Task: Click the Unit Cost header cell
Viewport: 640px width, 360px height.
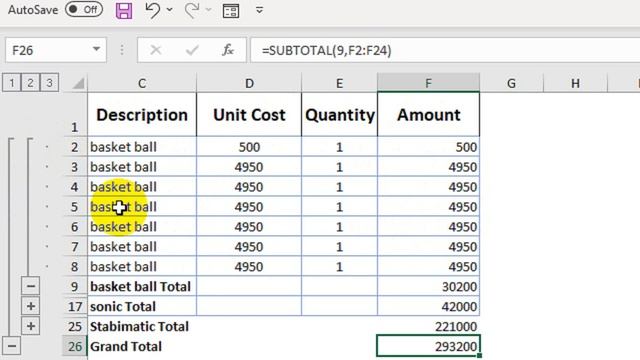Action: (x=249, y=115)
